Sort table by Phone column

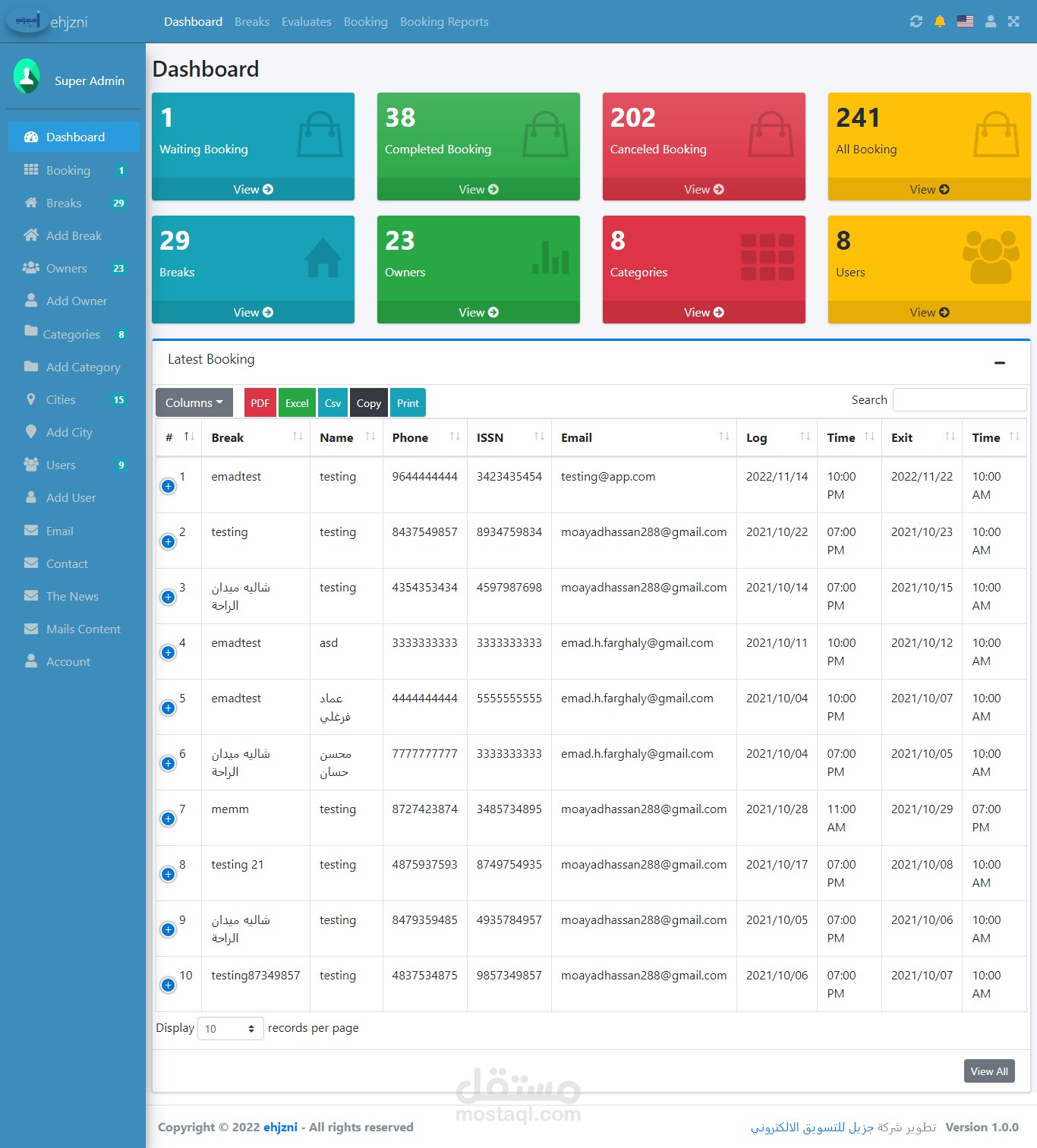pos(425,437)
